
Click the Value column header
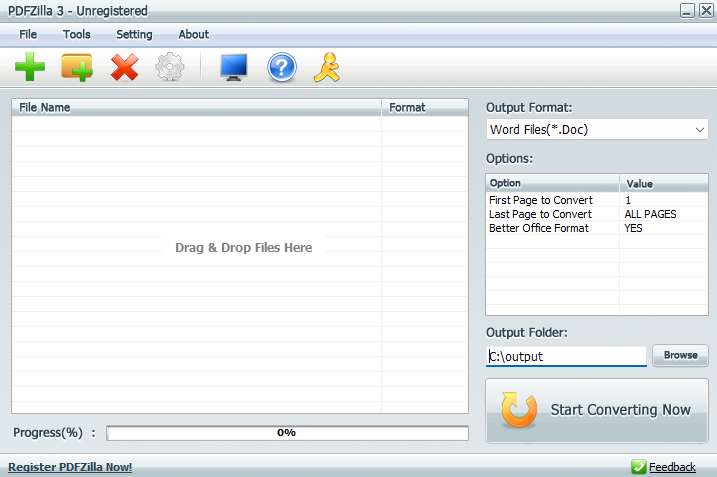click(664, 183)
